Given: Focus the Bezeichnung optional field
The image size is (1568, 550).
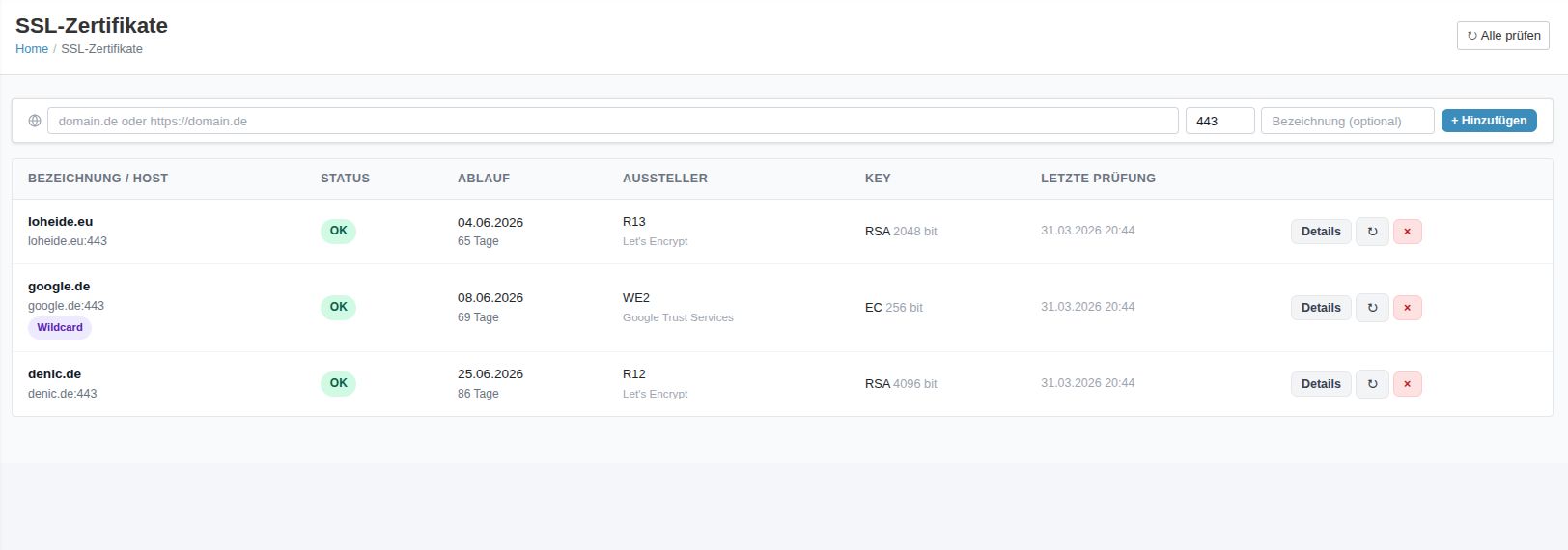Looking at the screenshot, I should 1347,121.
